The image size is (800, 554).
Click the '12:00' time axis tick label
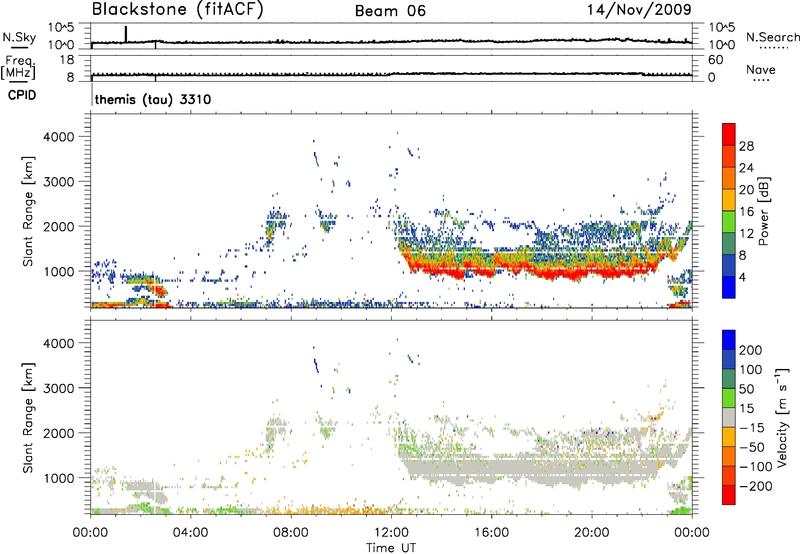pyautogui.click(x=391, y=533)
